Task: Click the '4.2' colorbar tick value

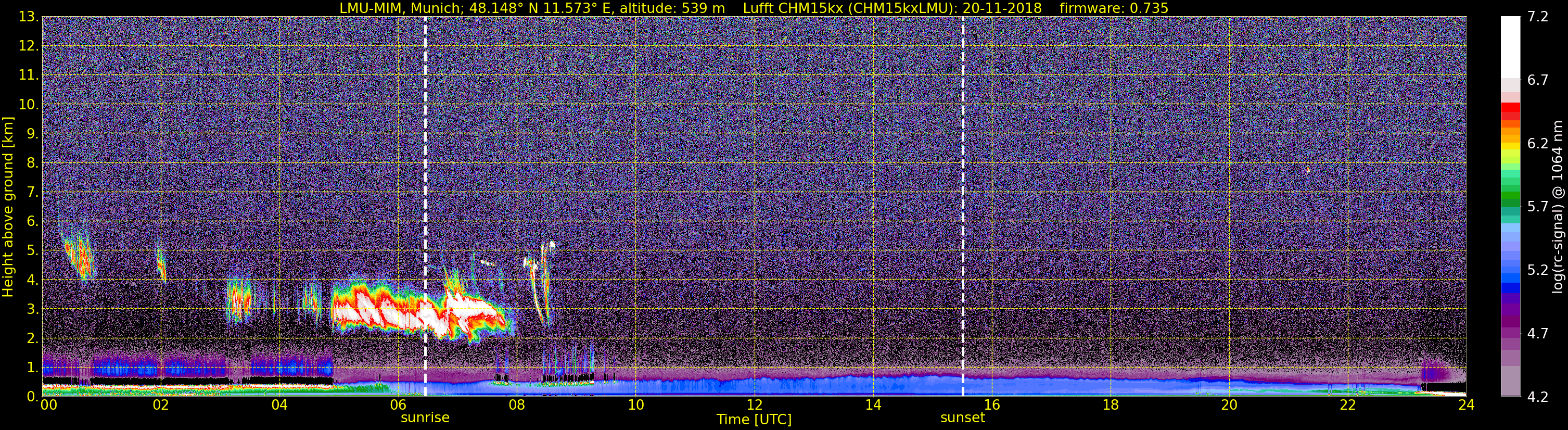Action: 1538,397
